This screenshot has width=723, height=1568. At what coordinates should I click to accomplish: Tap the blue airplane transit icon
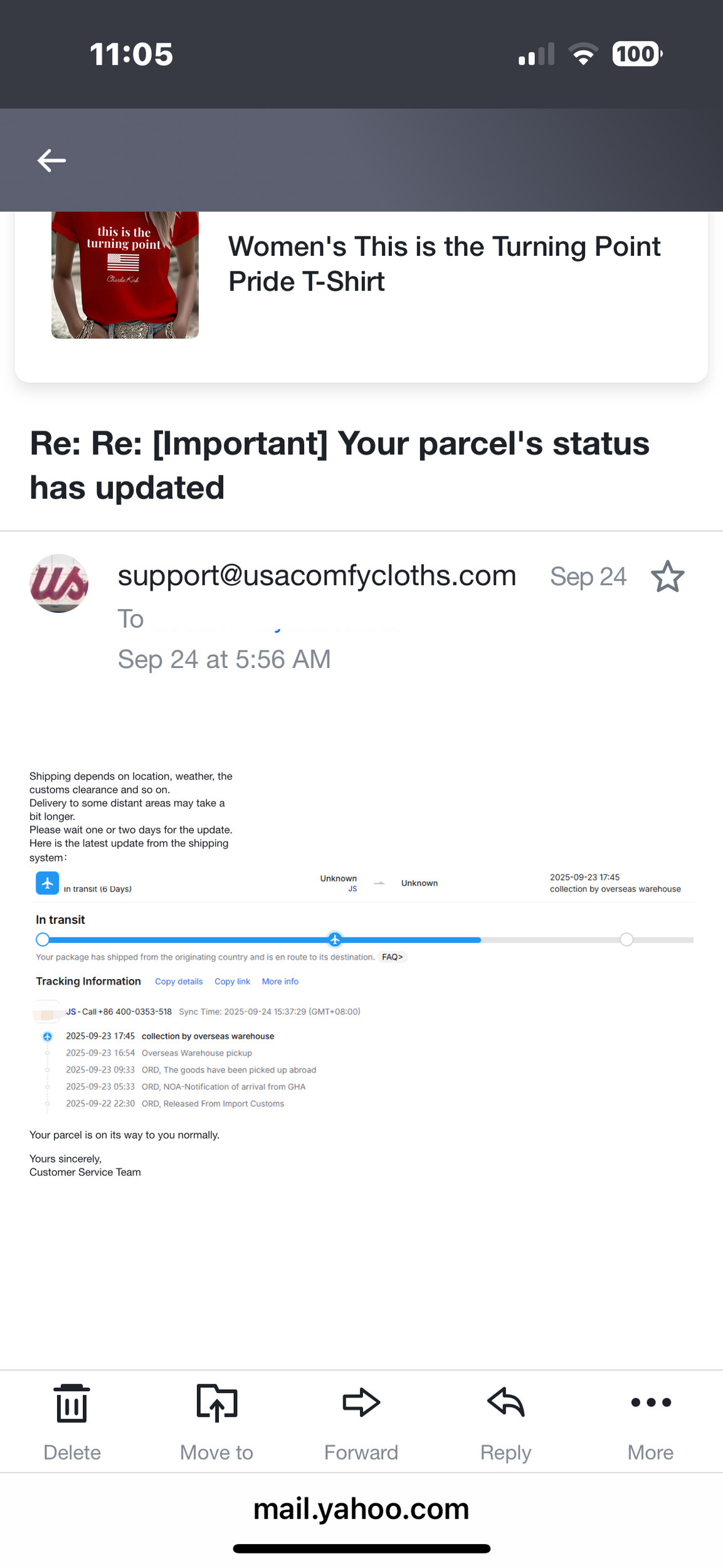[48, 883]
